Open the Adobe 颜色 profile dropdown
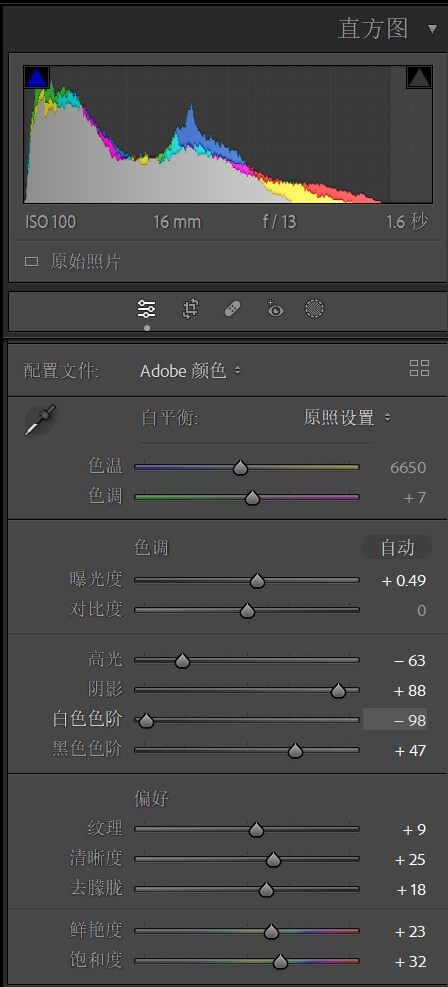This screenshot has width=448, height=987. [x=190, y=371]
